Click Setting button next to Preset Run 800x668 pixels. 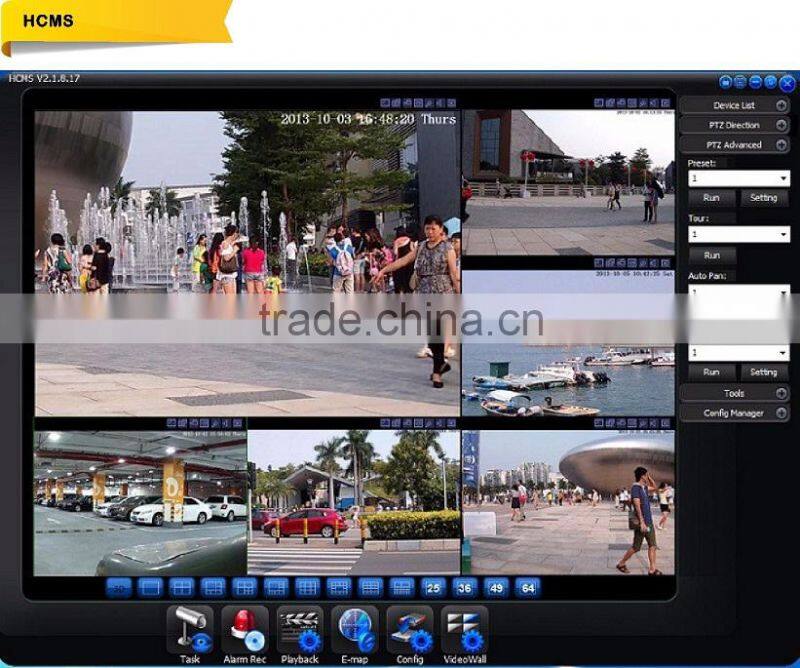(x=763, y=198)
